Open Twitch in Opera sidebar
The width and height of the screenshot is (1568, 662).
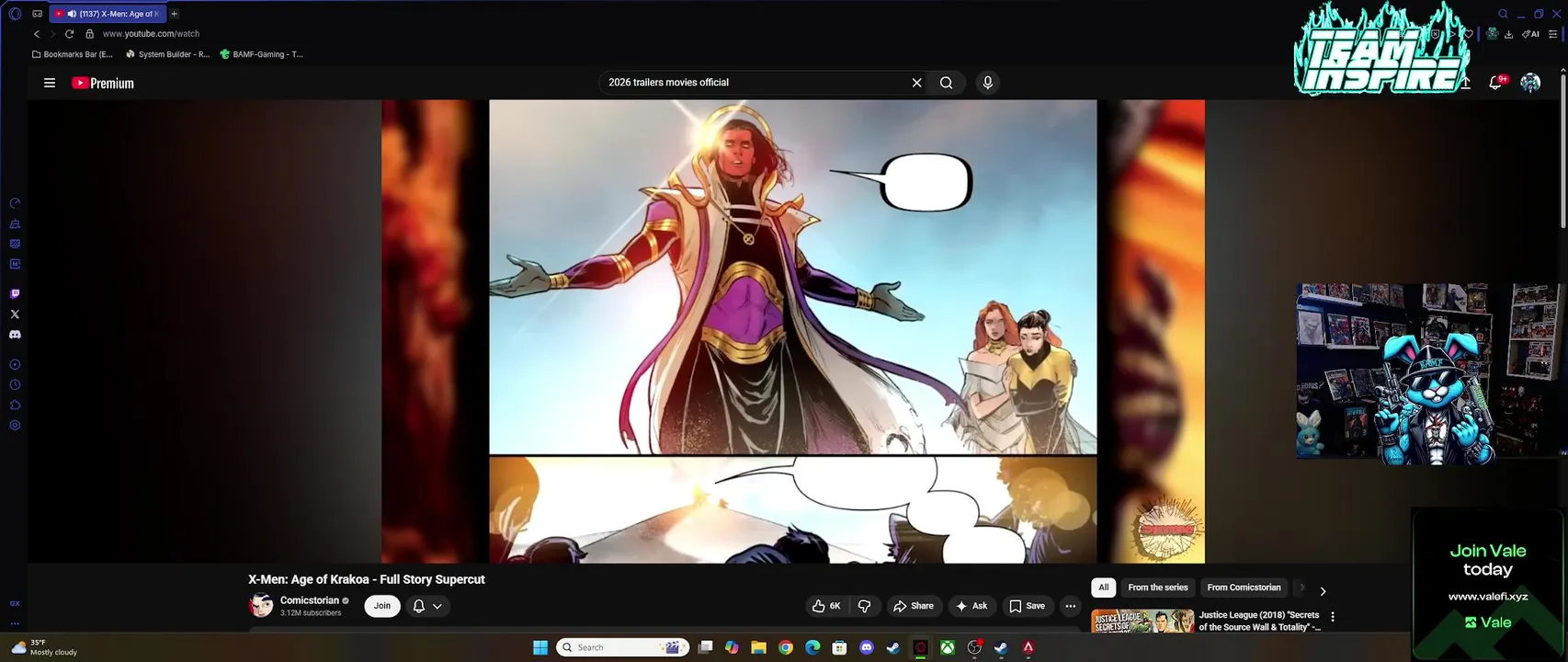[15, 294]
